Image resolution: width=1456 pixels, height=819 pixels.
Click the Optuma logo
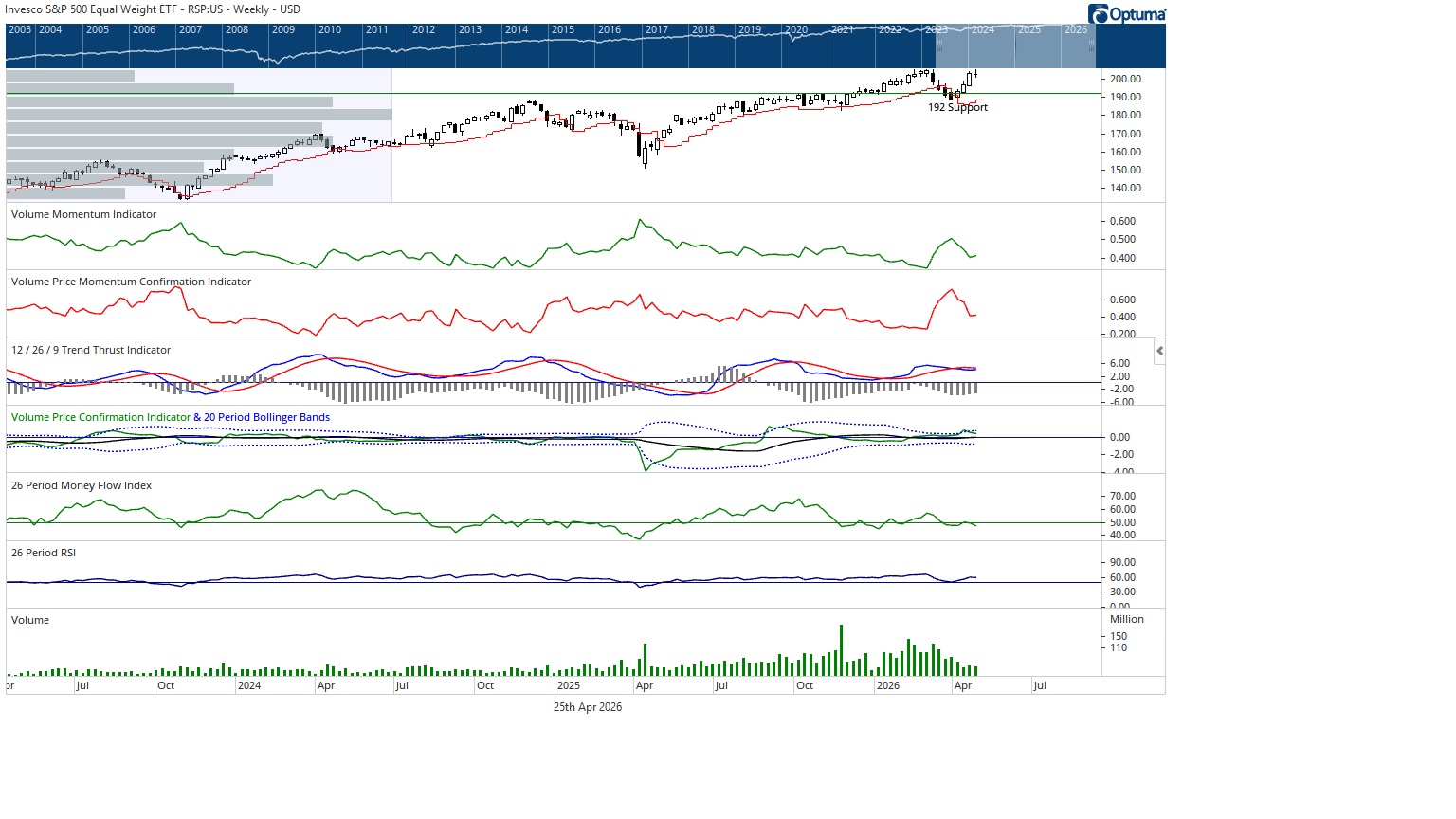click(1127, 14)
